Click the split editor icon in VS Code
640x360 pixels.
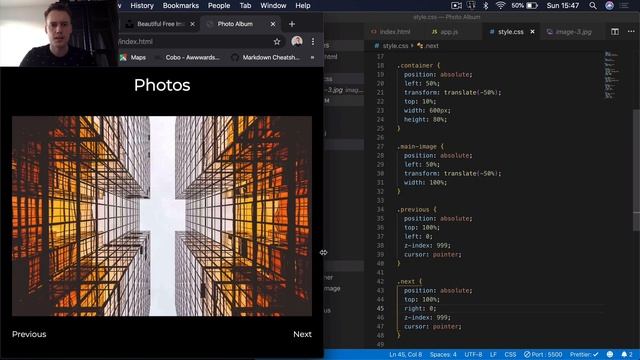point(615,31)
